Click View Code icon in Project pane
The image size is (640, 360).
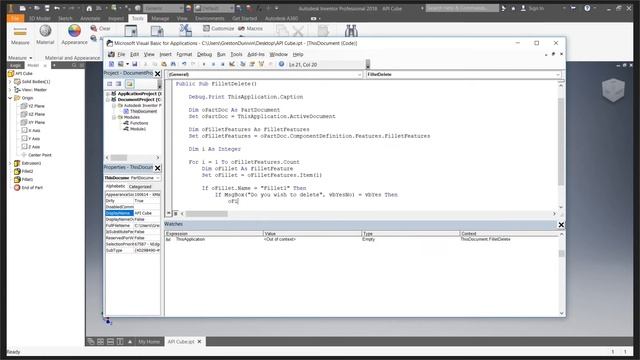109,84
